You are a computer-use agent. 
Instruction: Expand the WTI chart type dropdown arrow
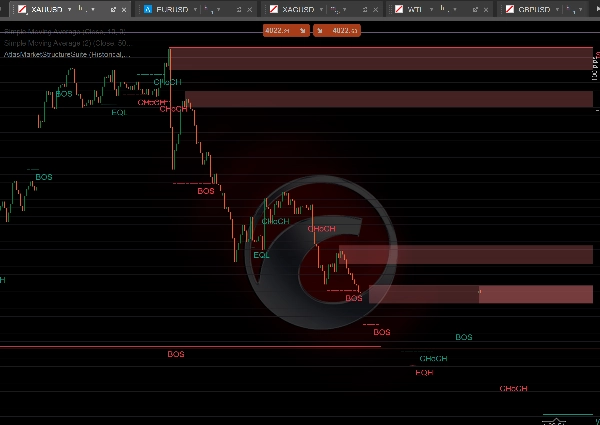455,10
